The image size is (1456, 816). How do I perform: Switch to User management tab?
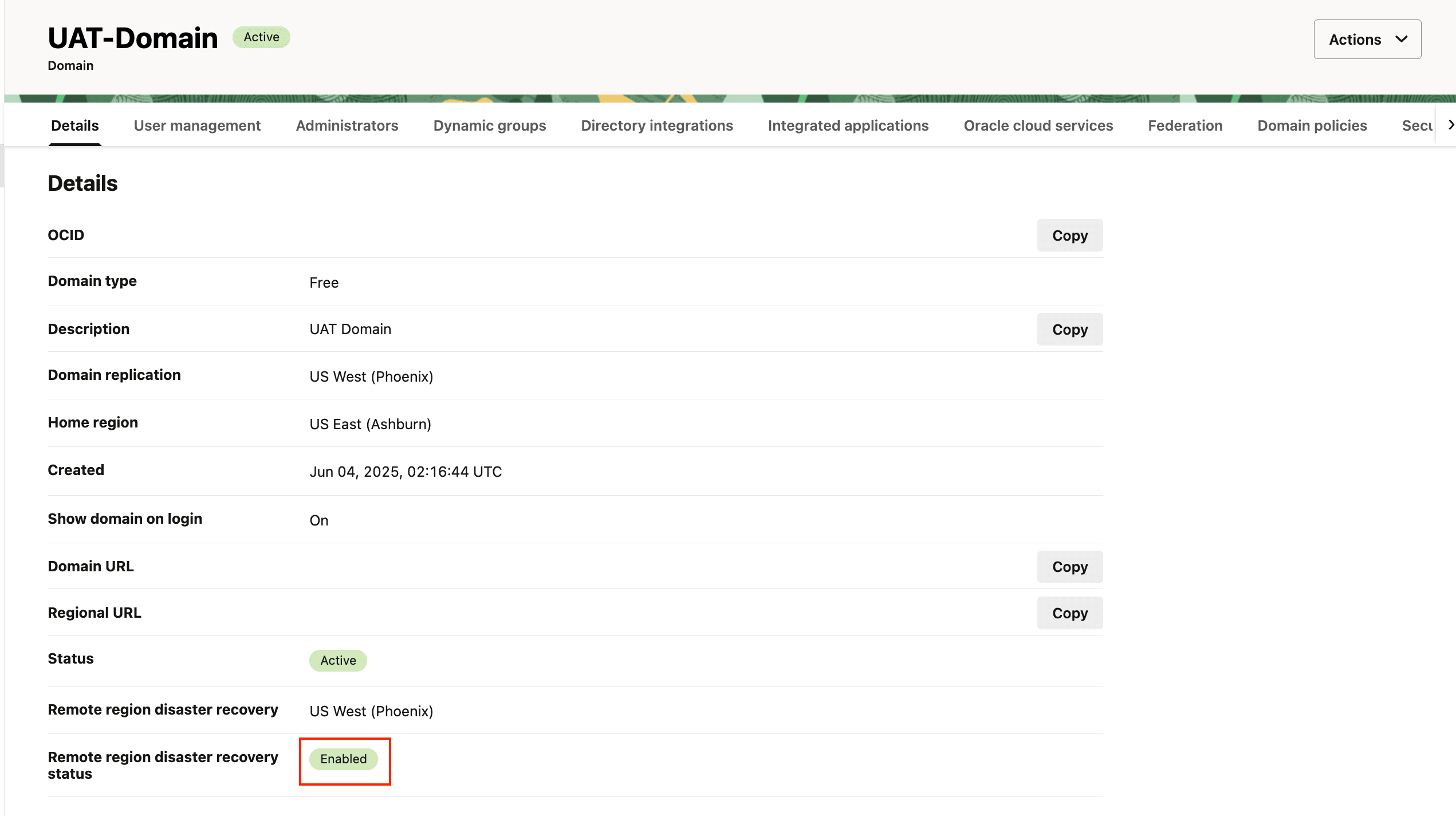(197, 125)
